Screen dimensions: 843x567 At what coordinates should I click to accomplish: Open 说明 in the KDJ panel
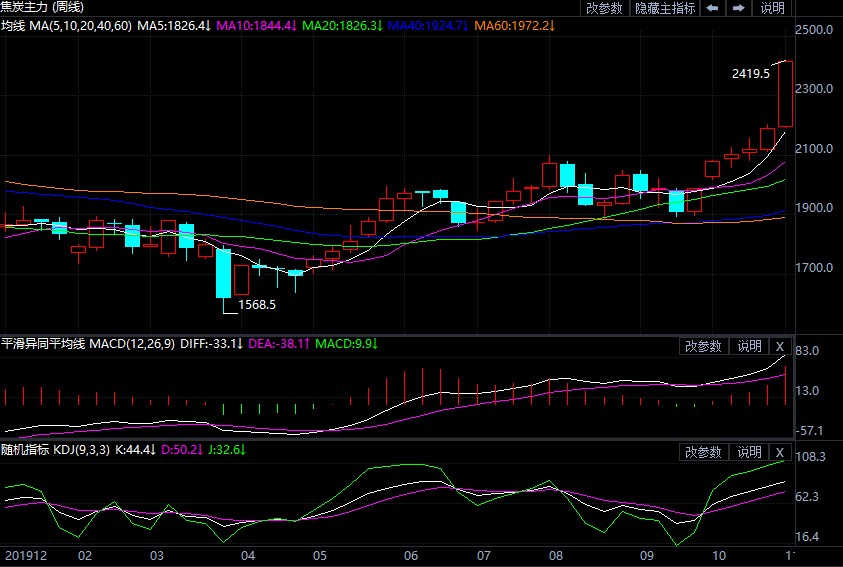tap(749, 452)
